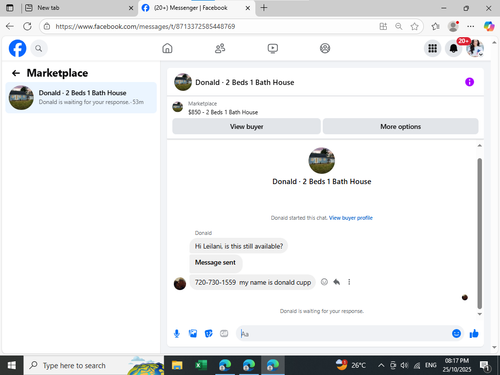Click the chat scrollbar down arrow
Viewport: 500px width, 375px height.
(480, 314)
